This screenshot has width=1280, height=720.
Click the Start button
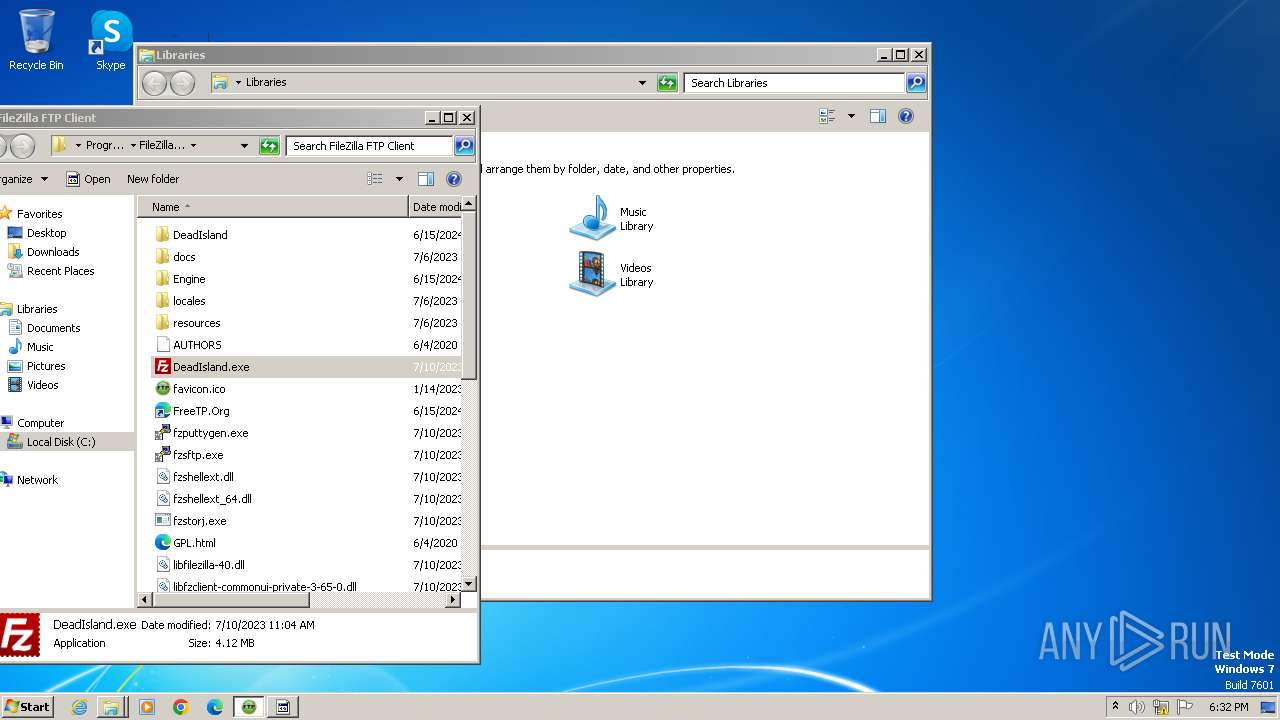(x=27, y=706)
